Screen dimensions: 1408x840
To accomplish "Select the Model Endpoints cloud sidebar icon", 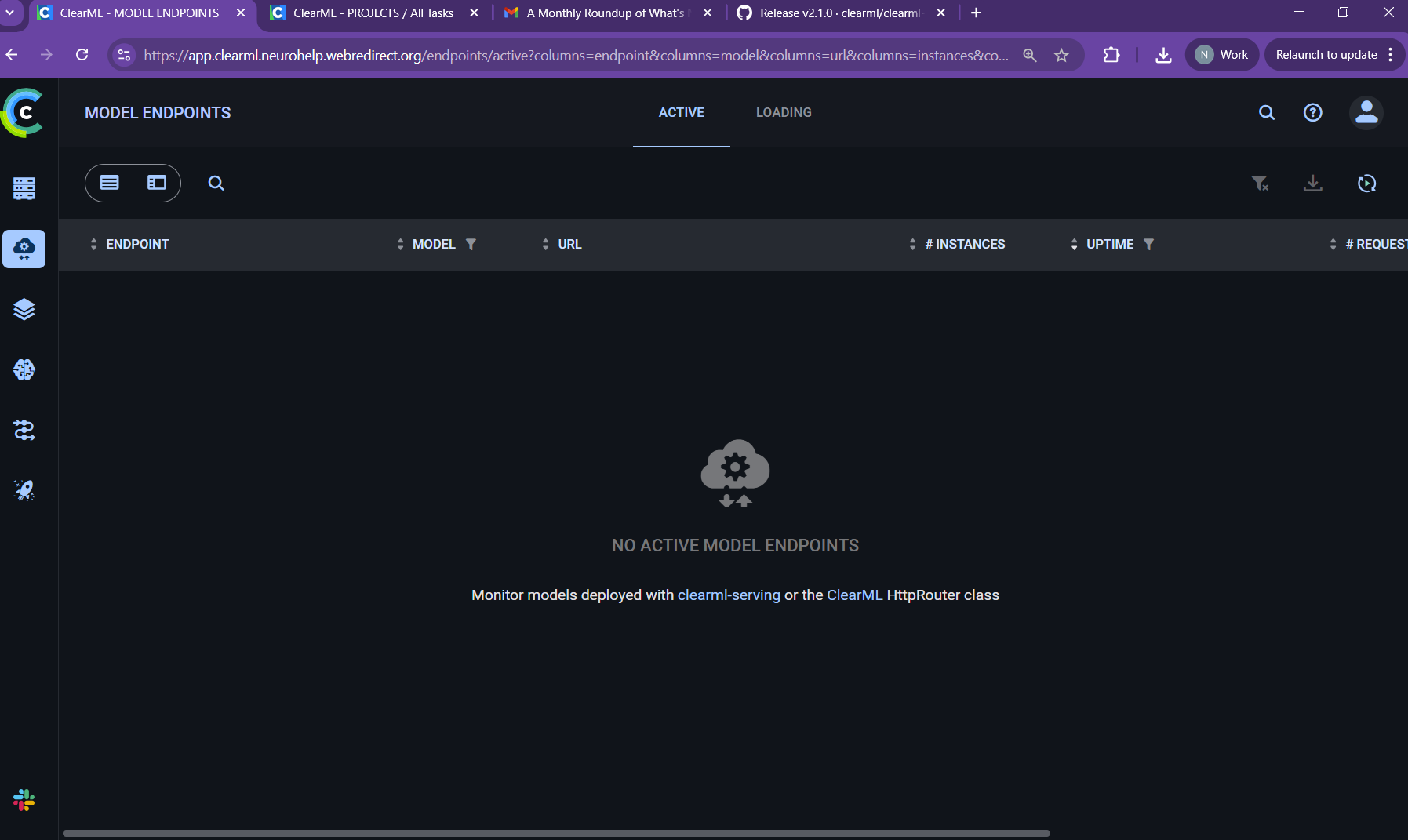I will click(x=24, y=249).
